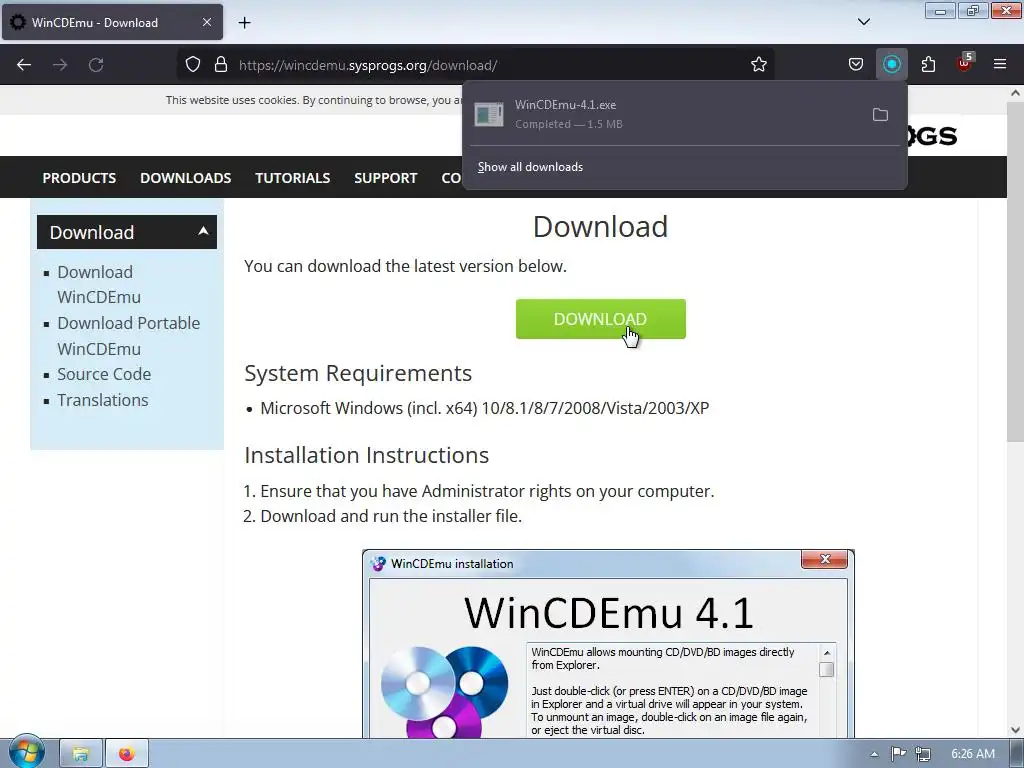Image resolution: width=1024 pixels, height=768 pixels.
Task: Open the Extensions puzzle icon
Action: pos(928,65)
